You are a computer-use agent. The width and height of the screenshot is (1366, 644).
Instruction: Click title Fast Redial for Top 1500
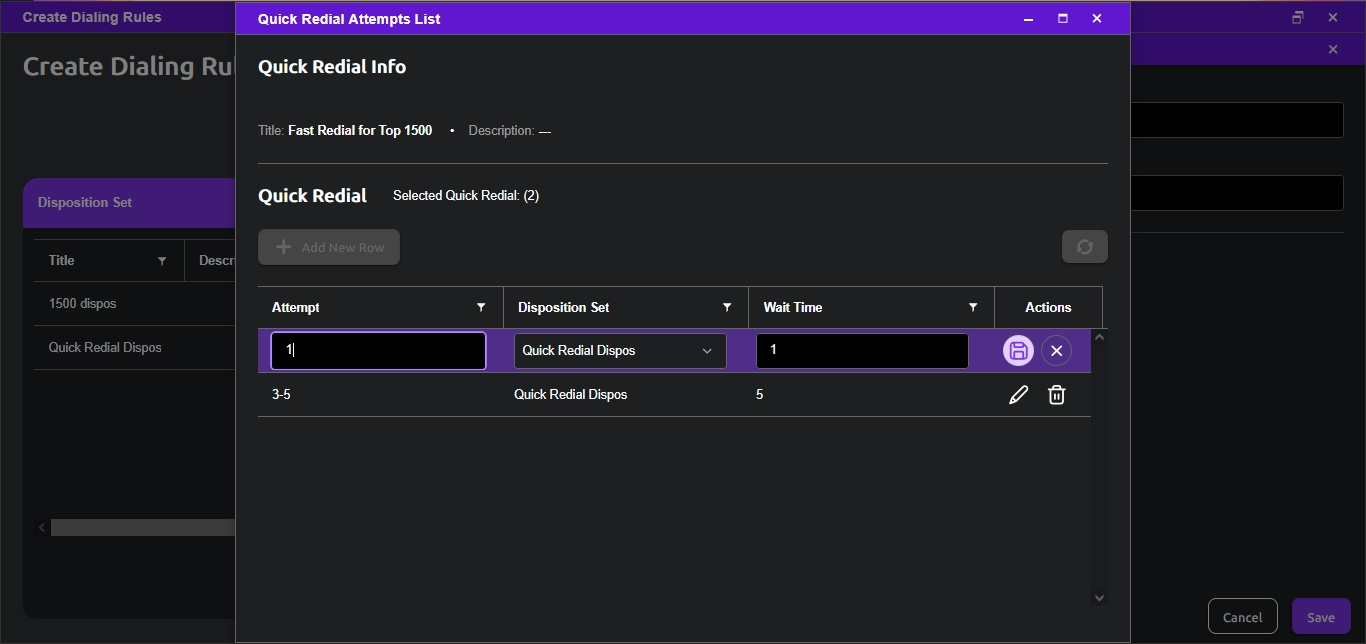(360, 131)
